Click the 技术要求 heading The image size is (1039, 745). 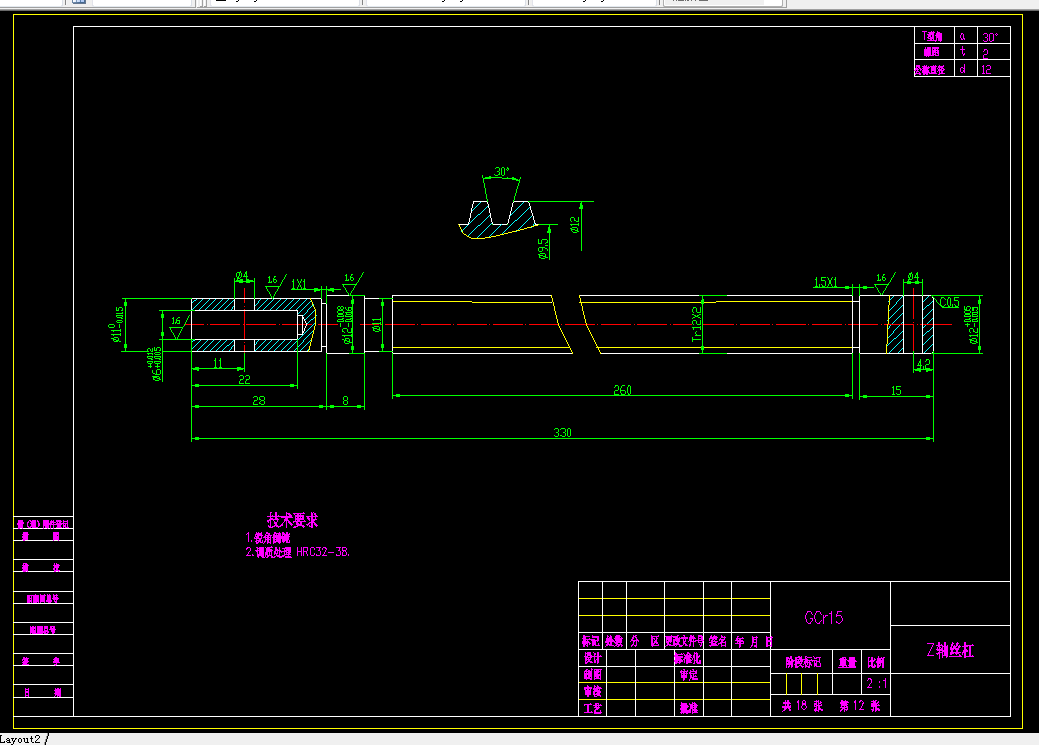pyautogui.click(x=292, y=520)
